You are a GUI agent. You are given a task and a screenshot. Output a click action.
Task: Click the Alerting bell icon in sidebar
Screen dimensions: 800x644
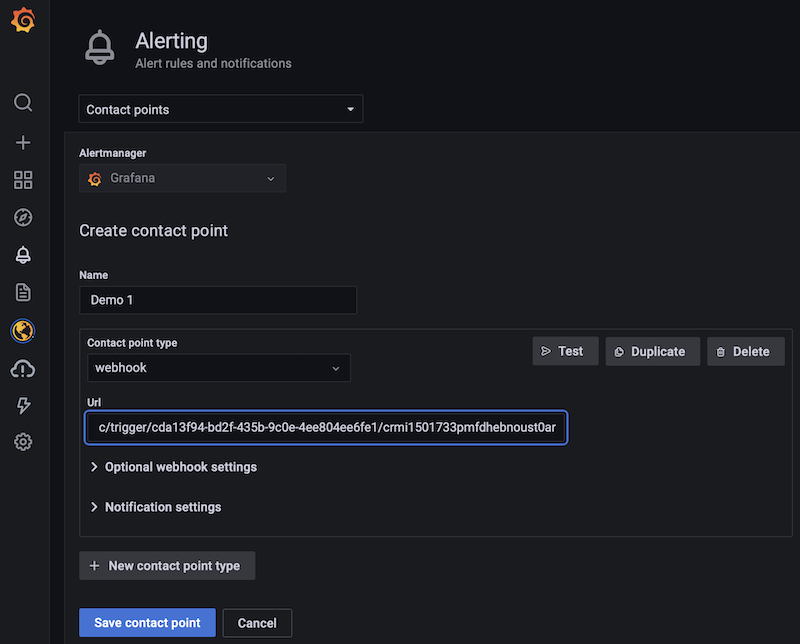(23, 255)
